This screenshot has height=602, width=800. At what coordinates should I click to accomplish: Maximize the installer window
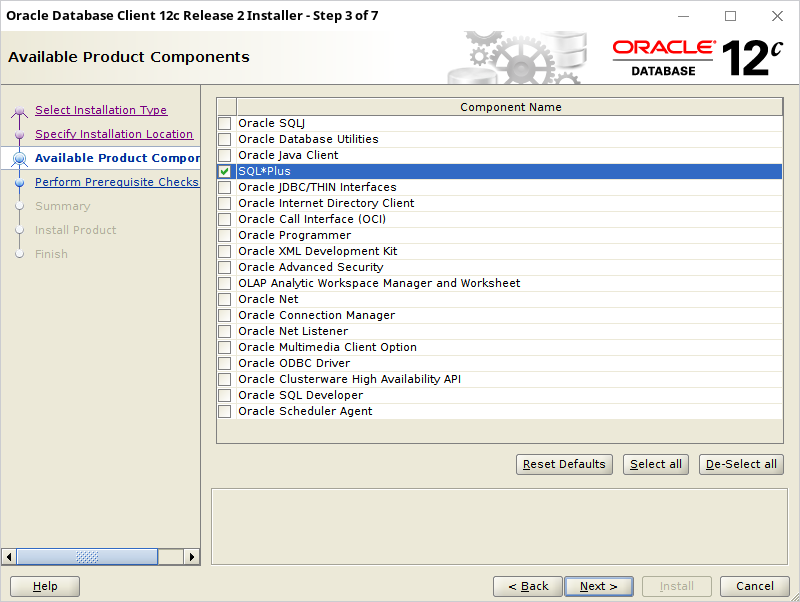(x=730, y=16)
